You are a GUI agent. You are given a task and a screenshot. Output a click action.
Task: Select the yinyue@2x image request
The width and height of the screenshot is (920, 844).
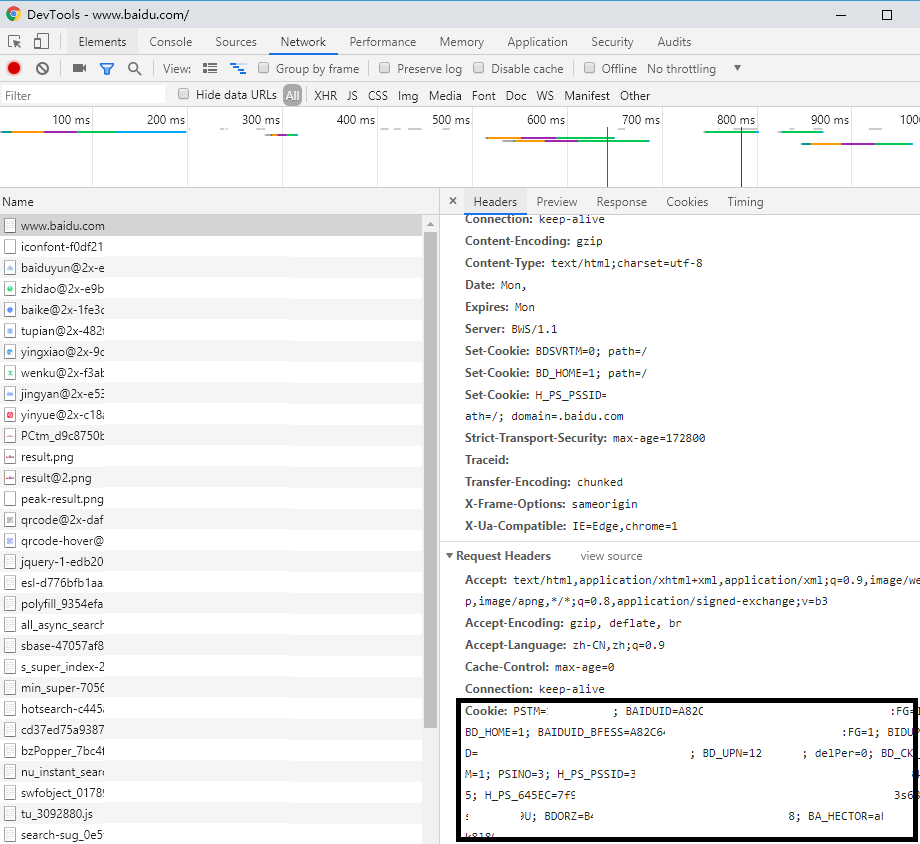pyautogui.click(x=211, y=415)
